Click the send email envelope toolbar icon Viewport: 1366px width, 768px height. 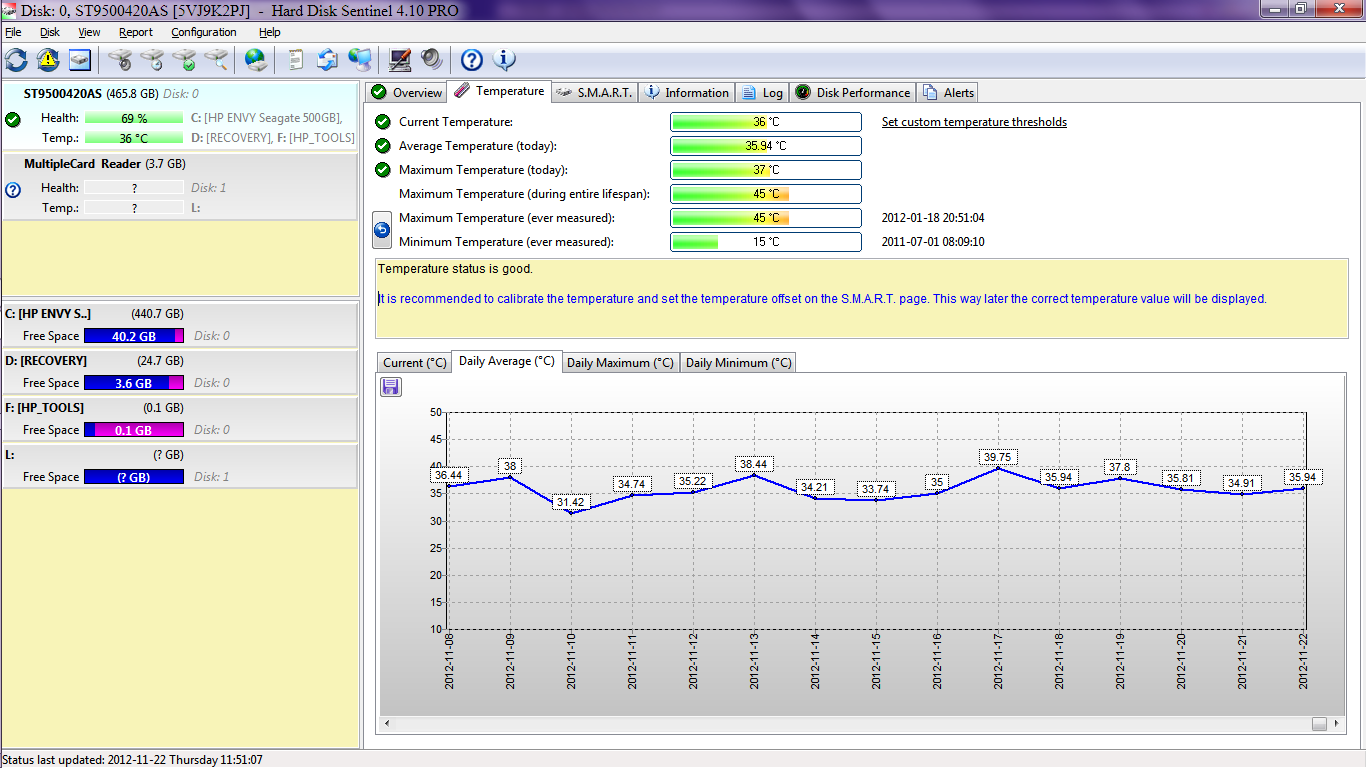click(327, 59)
